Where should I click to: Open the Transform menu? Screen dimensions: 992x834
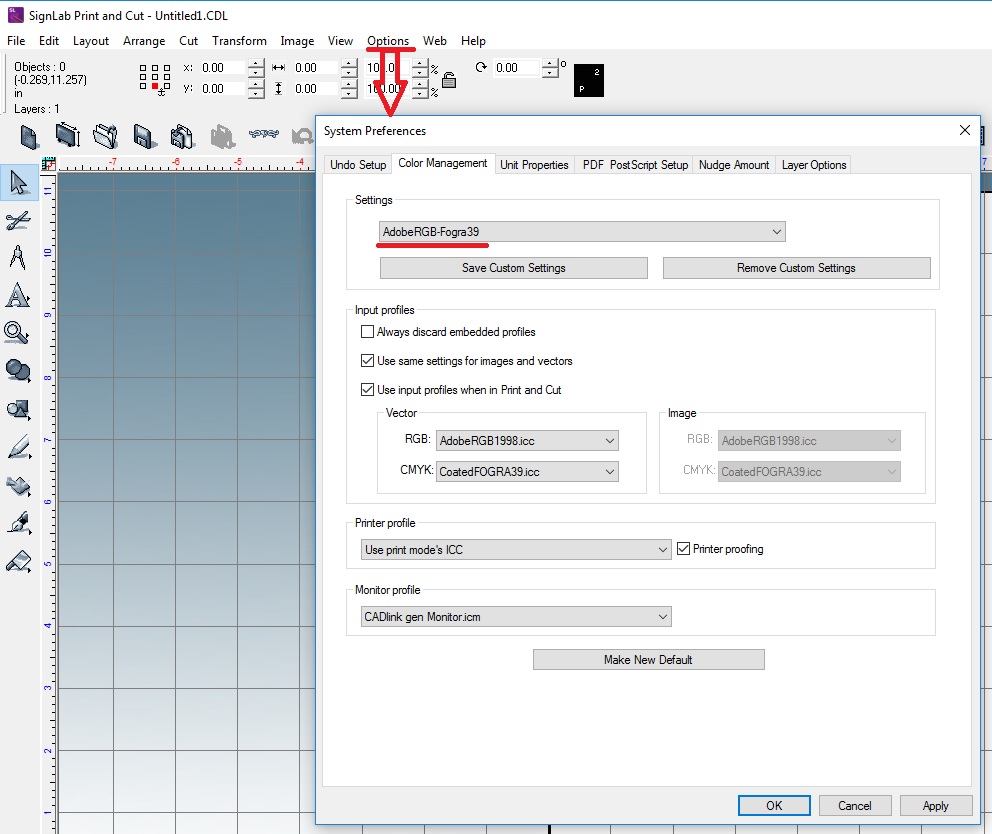[239, 41]
